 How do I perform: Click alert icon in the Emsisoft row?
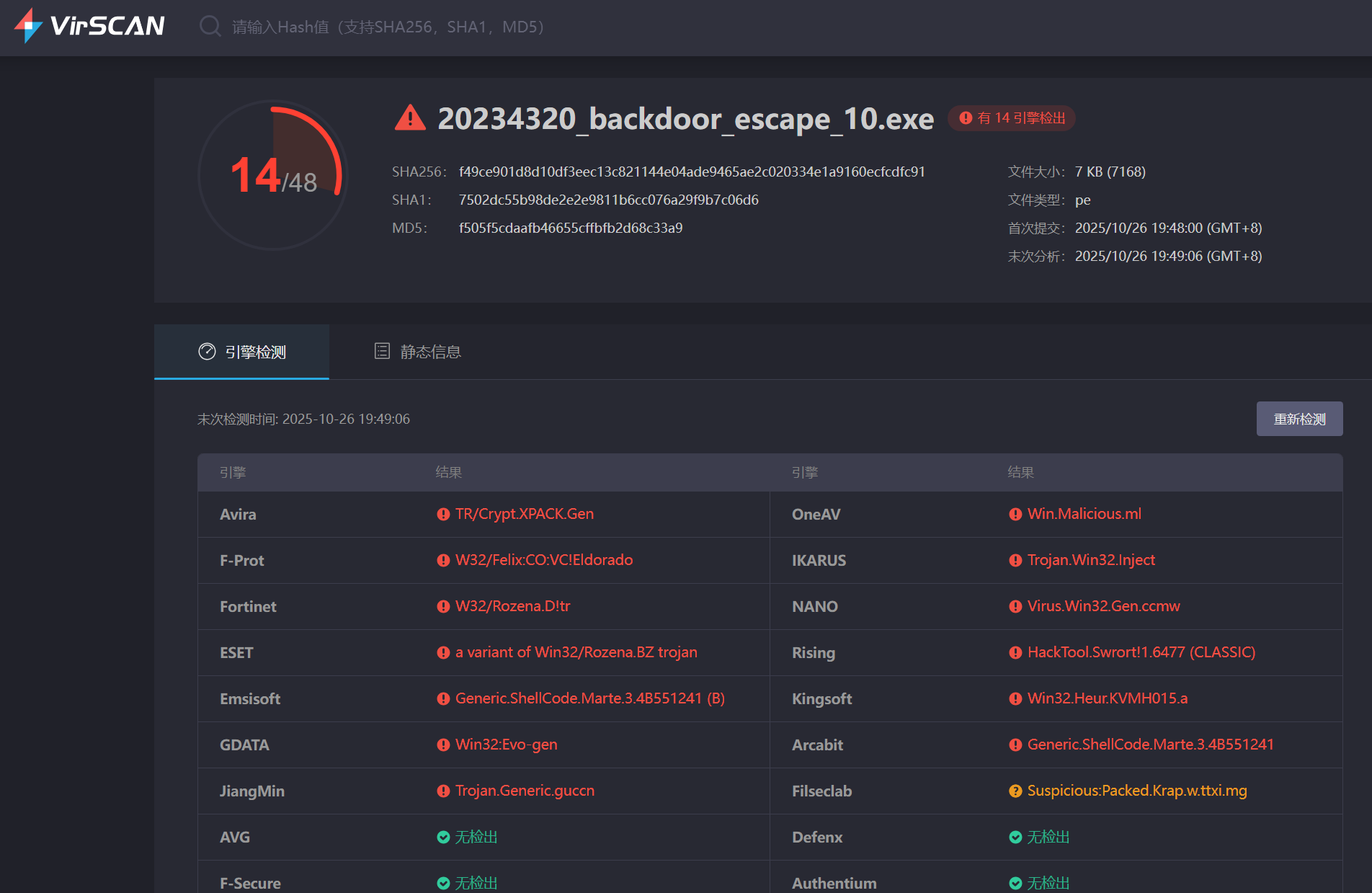443,699
